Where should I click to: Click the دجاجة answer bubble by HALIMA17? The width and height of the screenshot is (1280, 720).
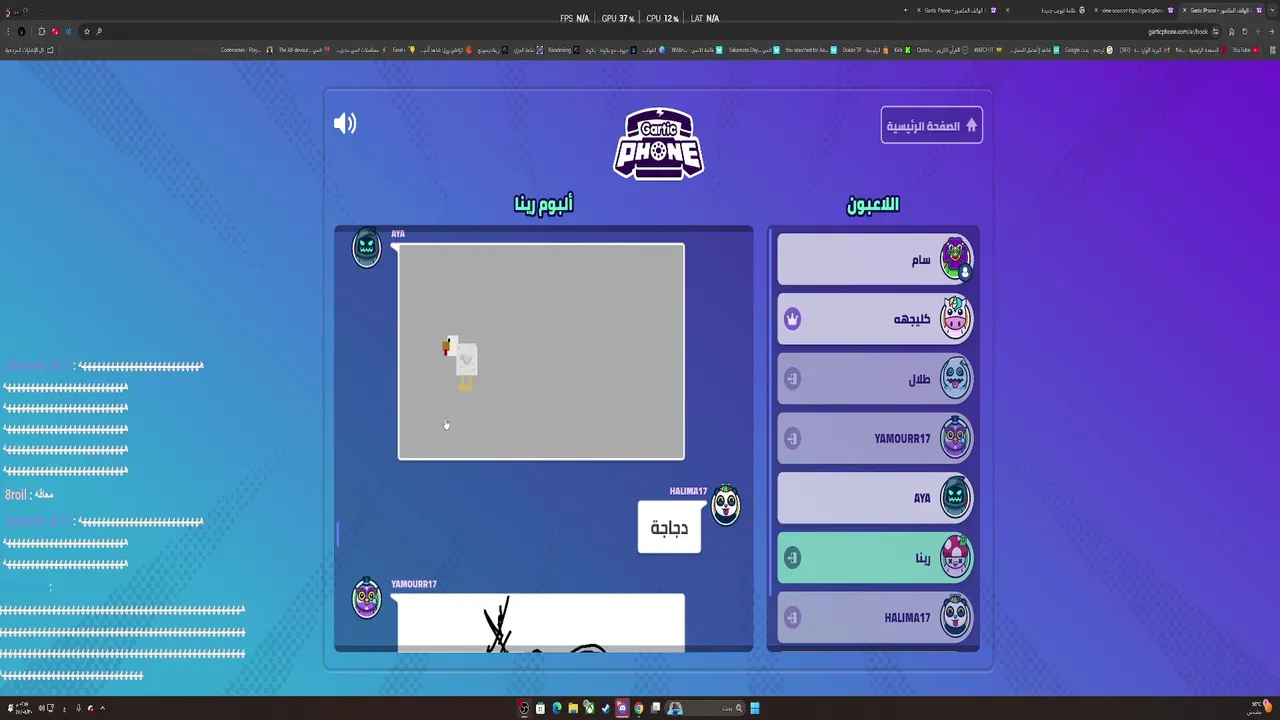669,527
